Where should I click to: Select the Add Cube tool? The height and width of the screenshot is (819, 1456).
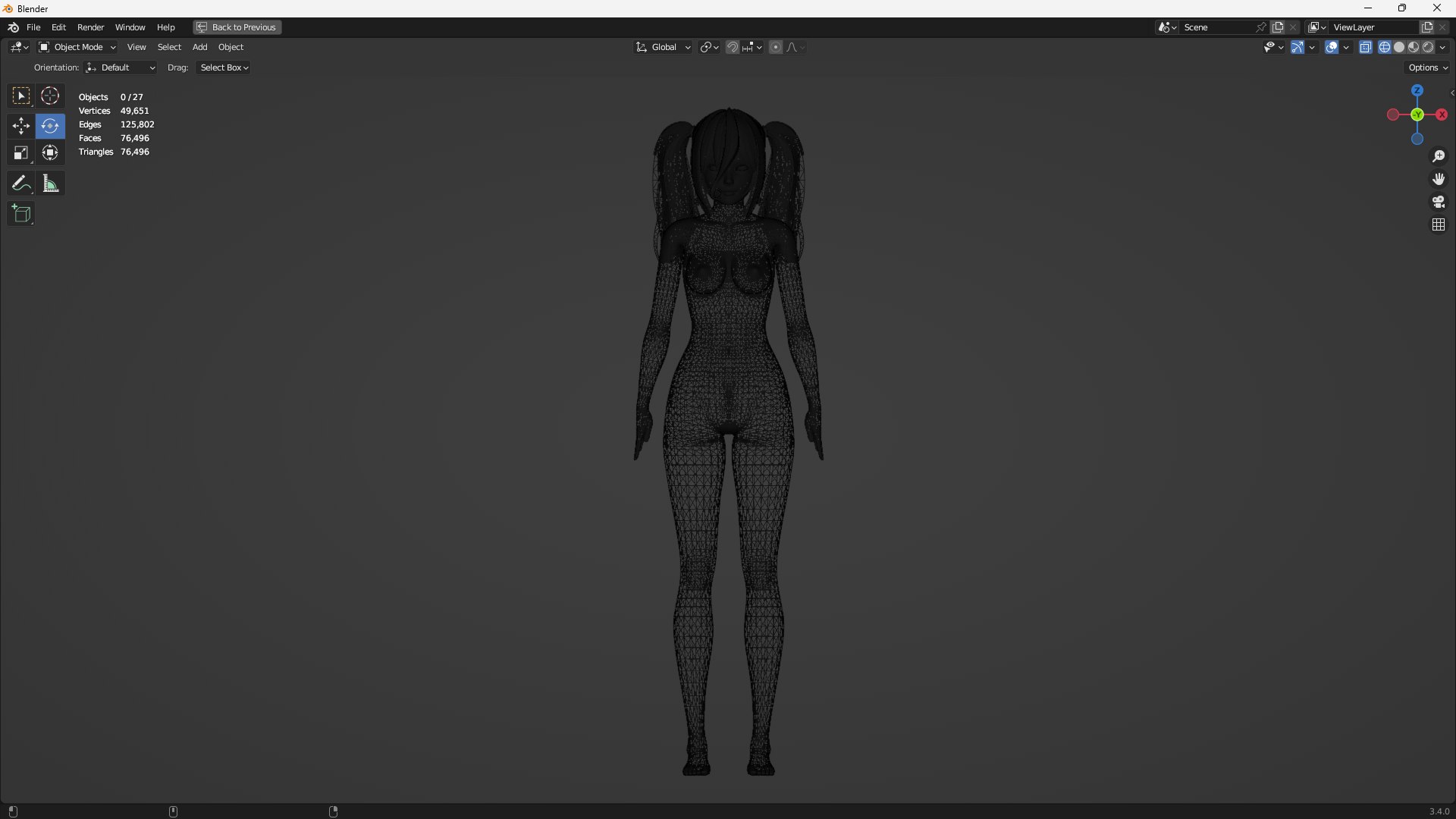click(x=21, y=214)
